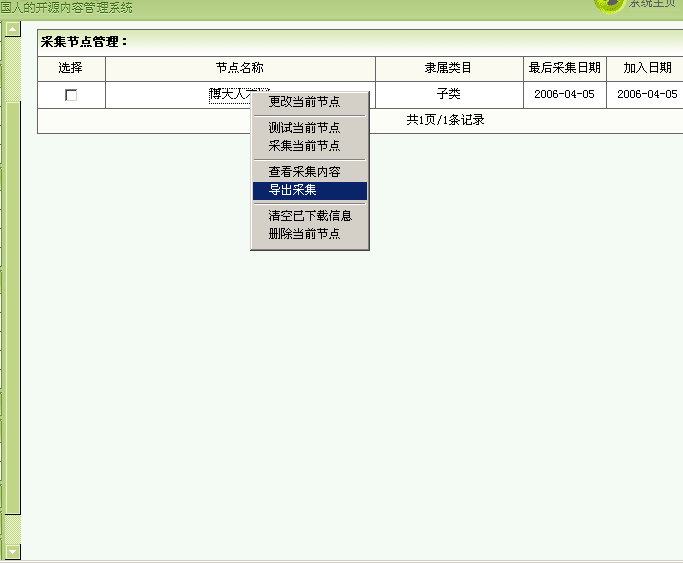683x563 pixels.
Task: Open 查看采集内容 from the context menu
Action: pyautogui.click(x=304, y=172)
